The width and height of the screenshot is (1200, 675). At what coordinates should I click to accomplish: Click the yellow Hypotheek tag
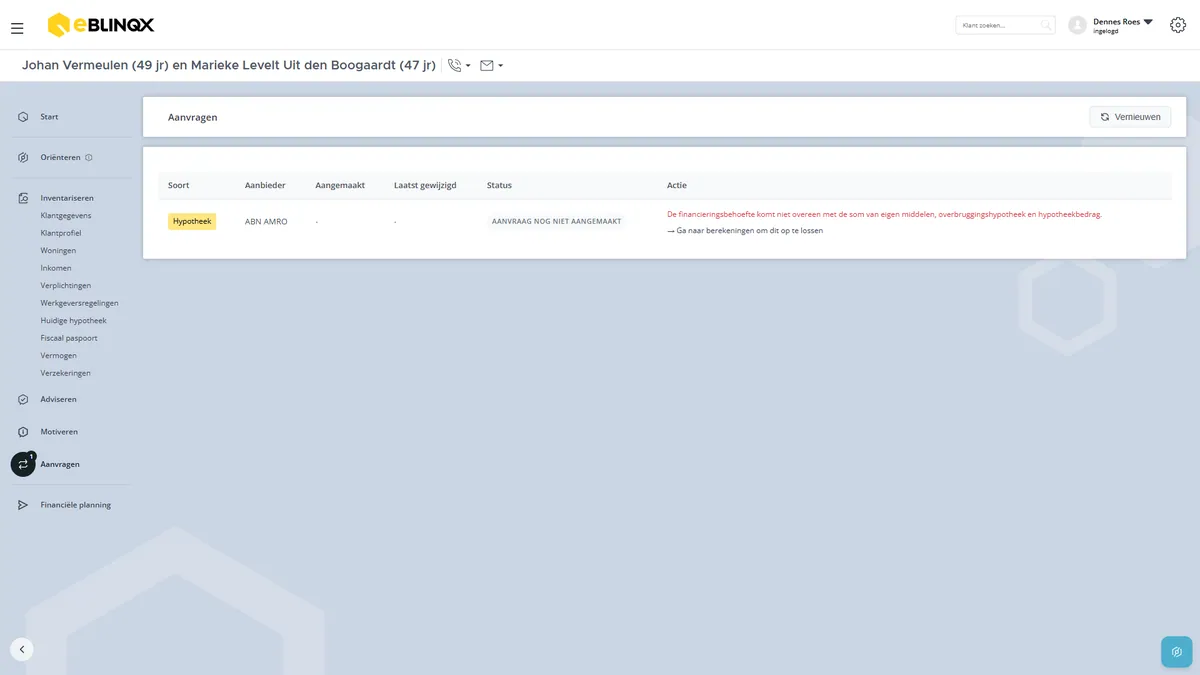pyautogui.click(x=192, y=221)
